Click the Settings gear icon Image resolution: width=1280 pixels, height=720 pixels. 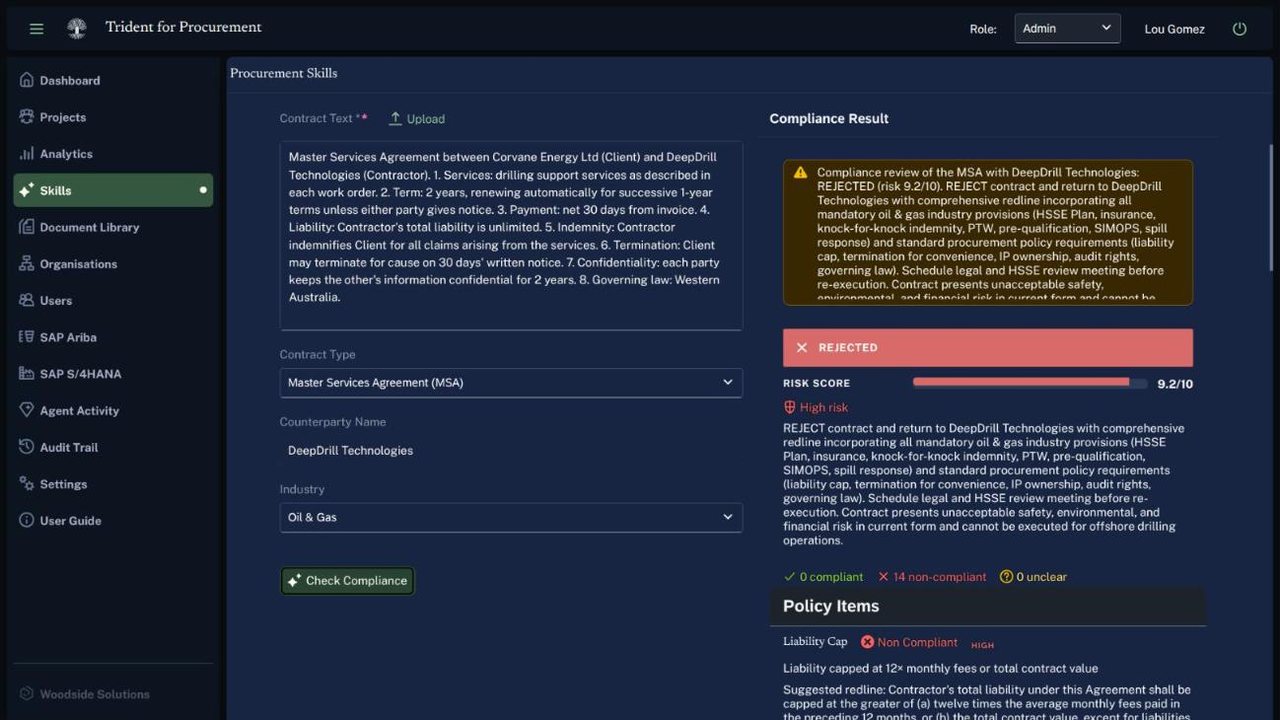pyautogui.click(x=27, y=484)
